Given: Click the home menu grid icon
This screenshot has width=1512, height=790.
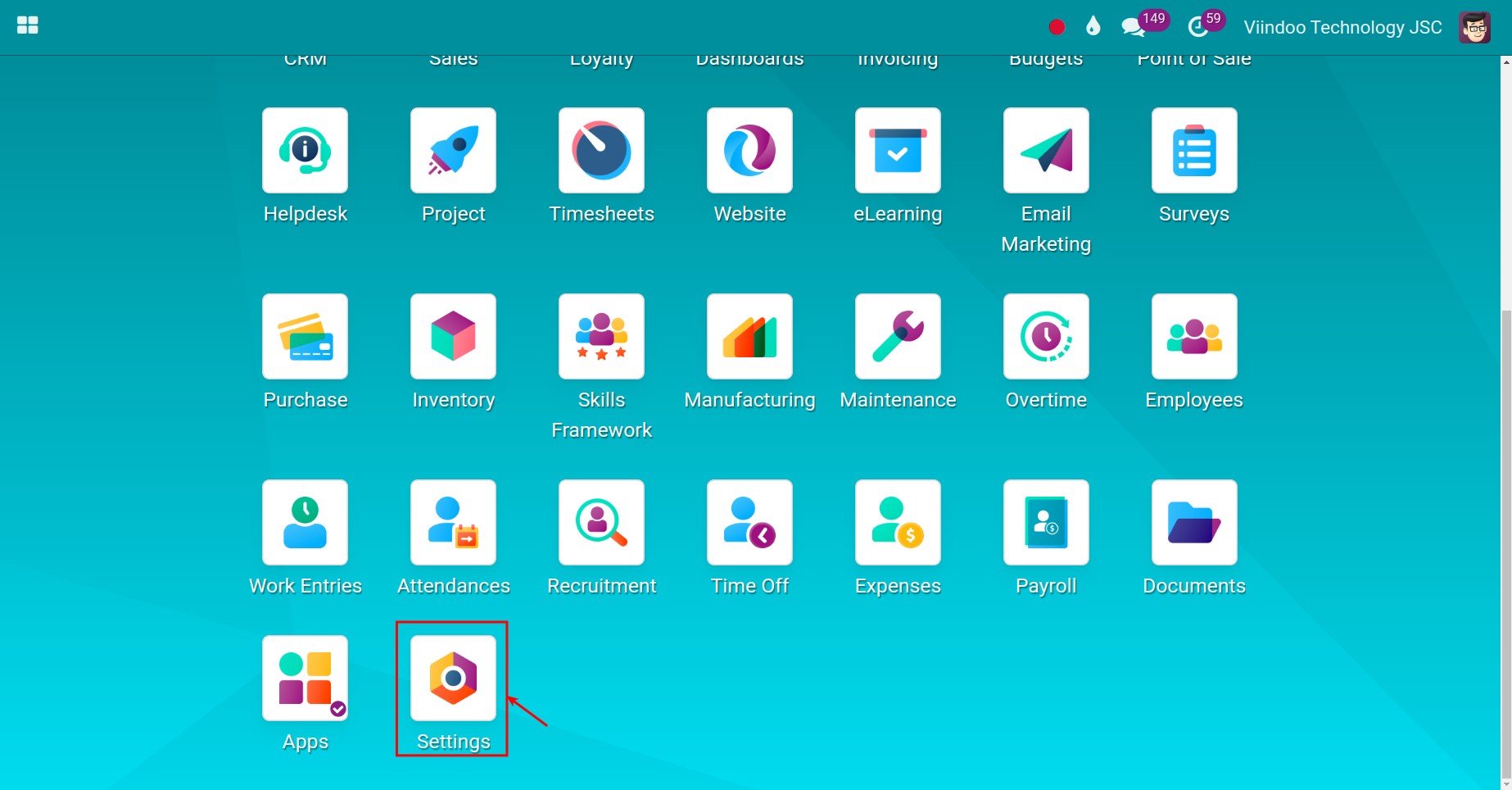Looking at the screenshot, I should click(x=28, y=26).
